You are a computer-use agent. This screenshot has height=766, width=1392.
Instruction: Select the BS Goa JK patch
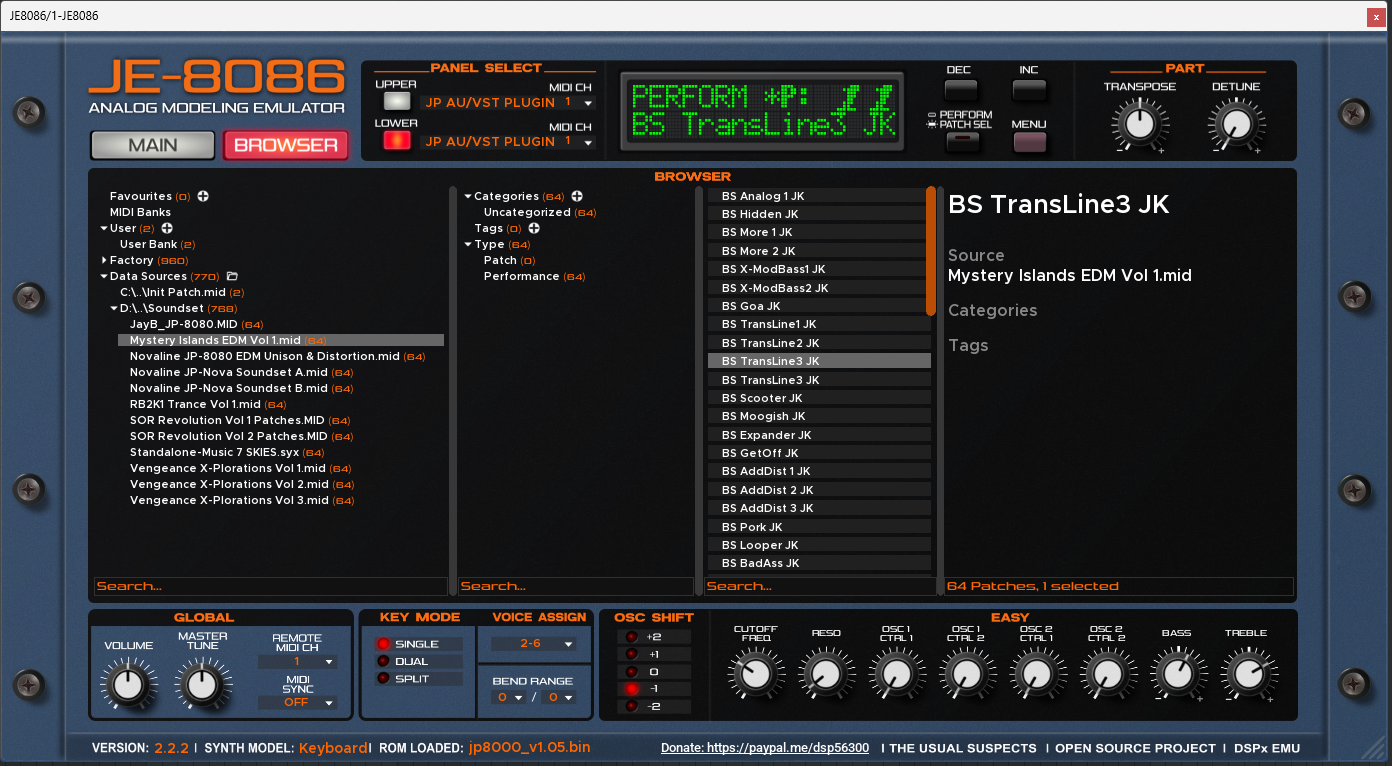tap(819, 306)
